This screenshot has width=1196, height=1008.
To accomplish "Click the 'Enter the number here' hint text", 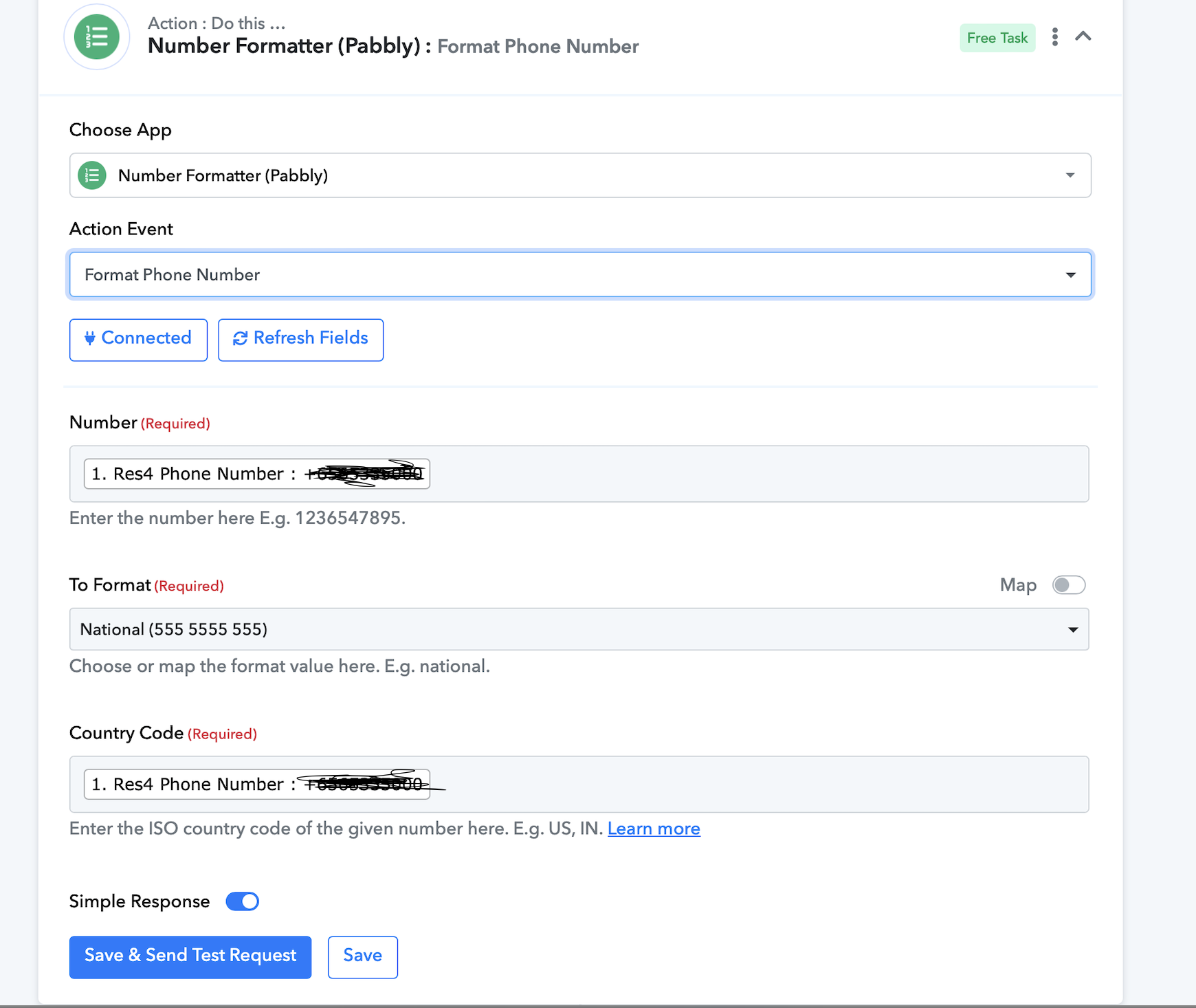I will 238,518.
